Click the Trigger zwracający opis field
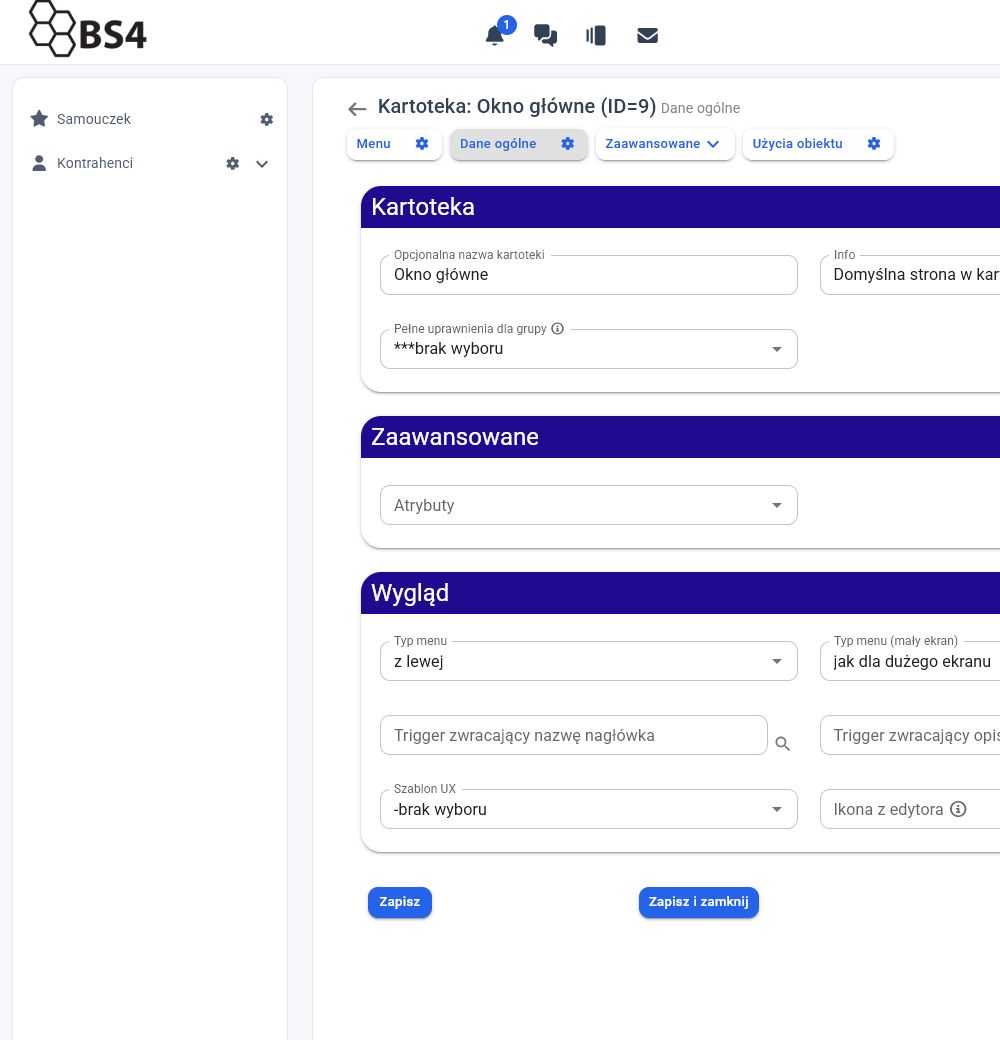1000x1040 pixels. (910, 735)
